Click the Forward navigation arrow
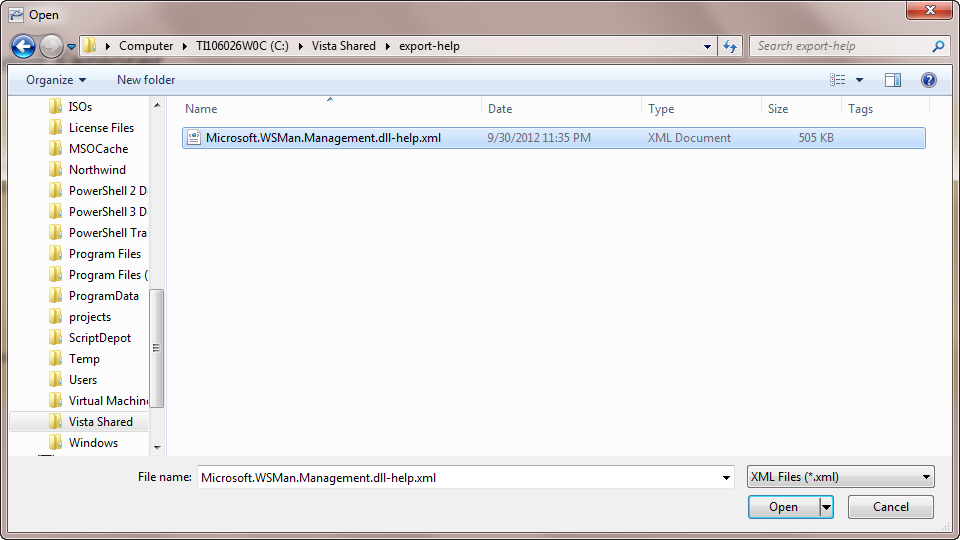The height and width of the screenshot is (540, 960). [x=51, y=46]
